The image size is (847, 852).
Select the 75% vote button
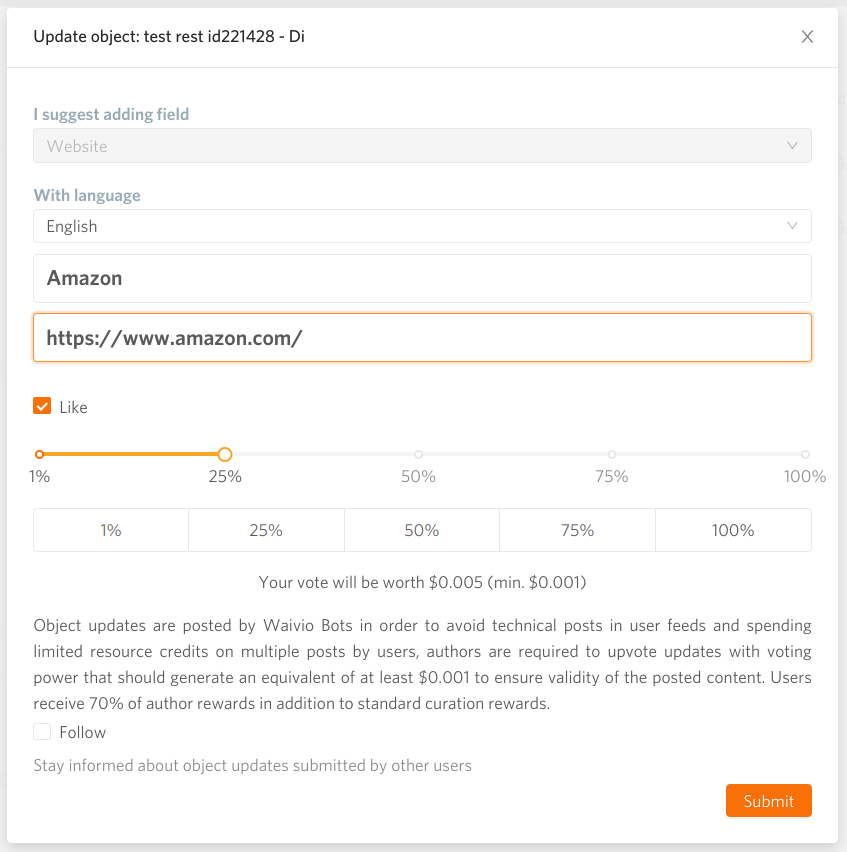point(578,530)
